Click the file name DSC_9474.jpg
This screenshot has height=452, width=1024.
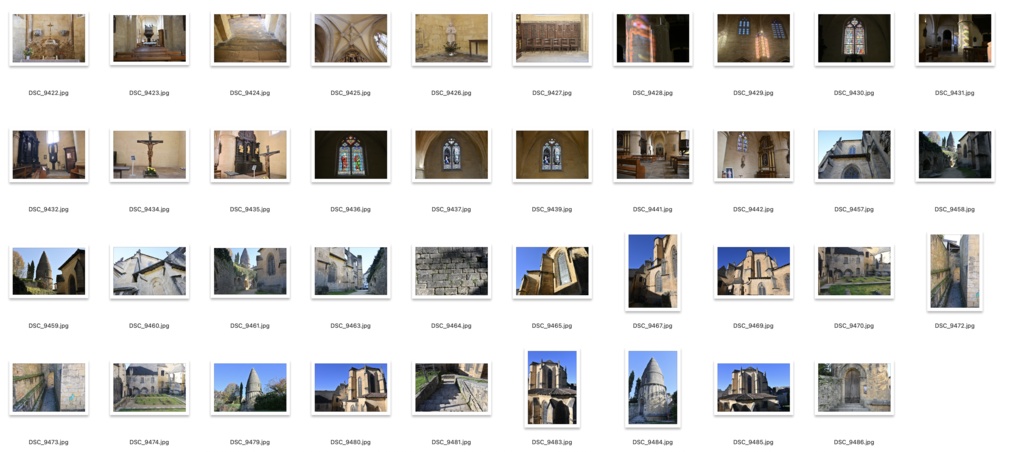pos(149,442)
